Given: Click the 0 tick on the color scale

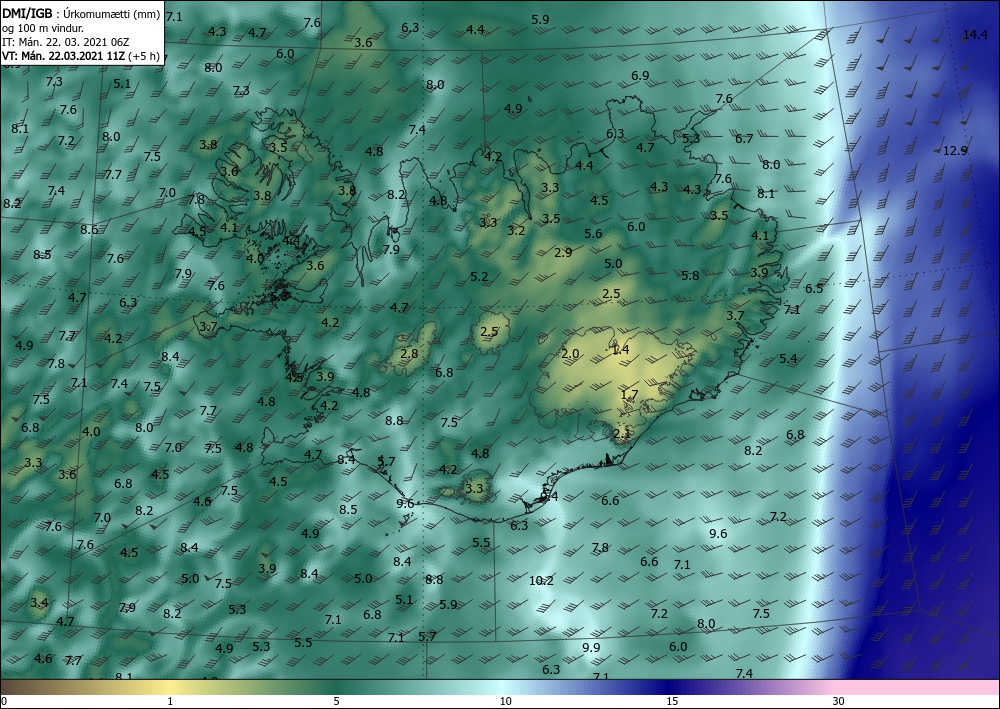Looking at the screenshot, I should pyautogui.click(x=4, y=701).
